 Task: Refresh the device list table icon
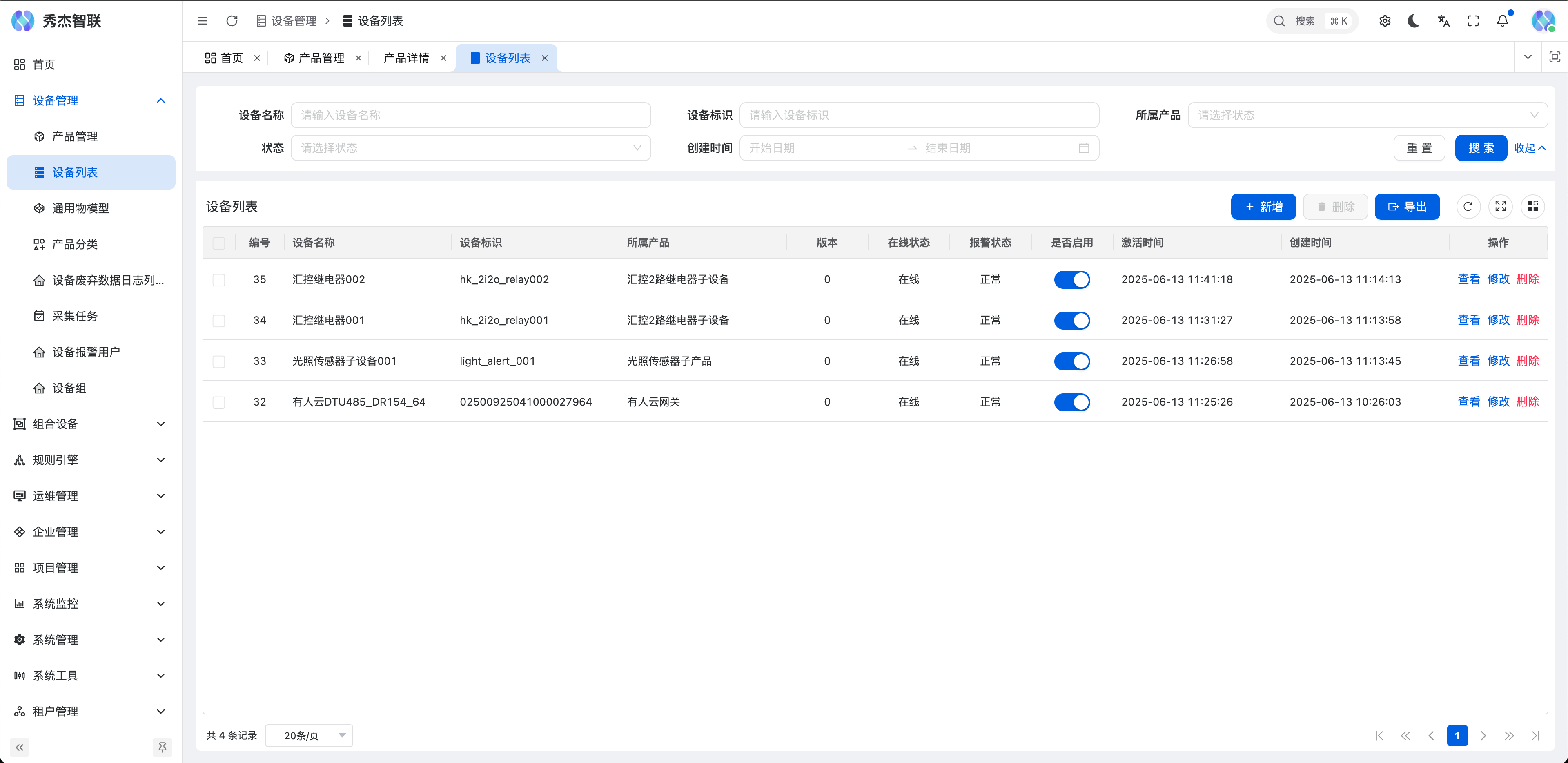1468,206
